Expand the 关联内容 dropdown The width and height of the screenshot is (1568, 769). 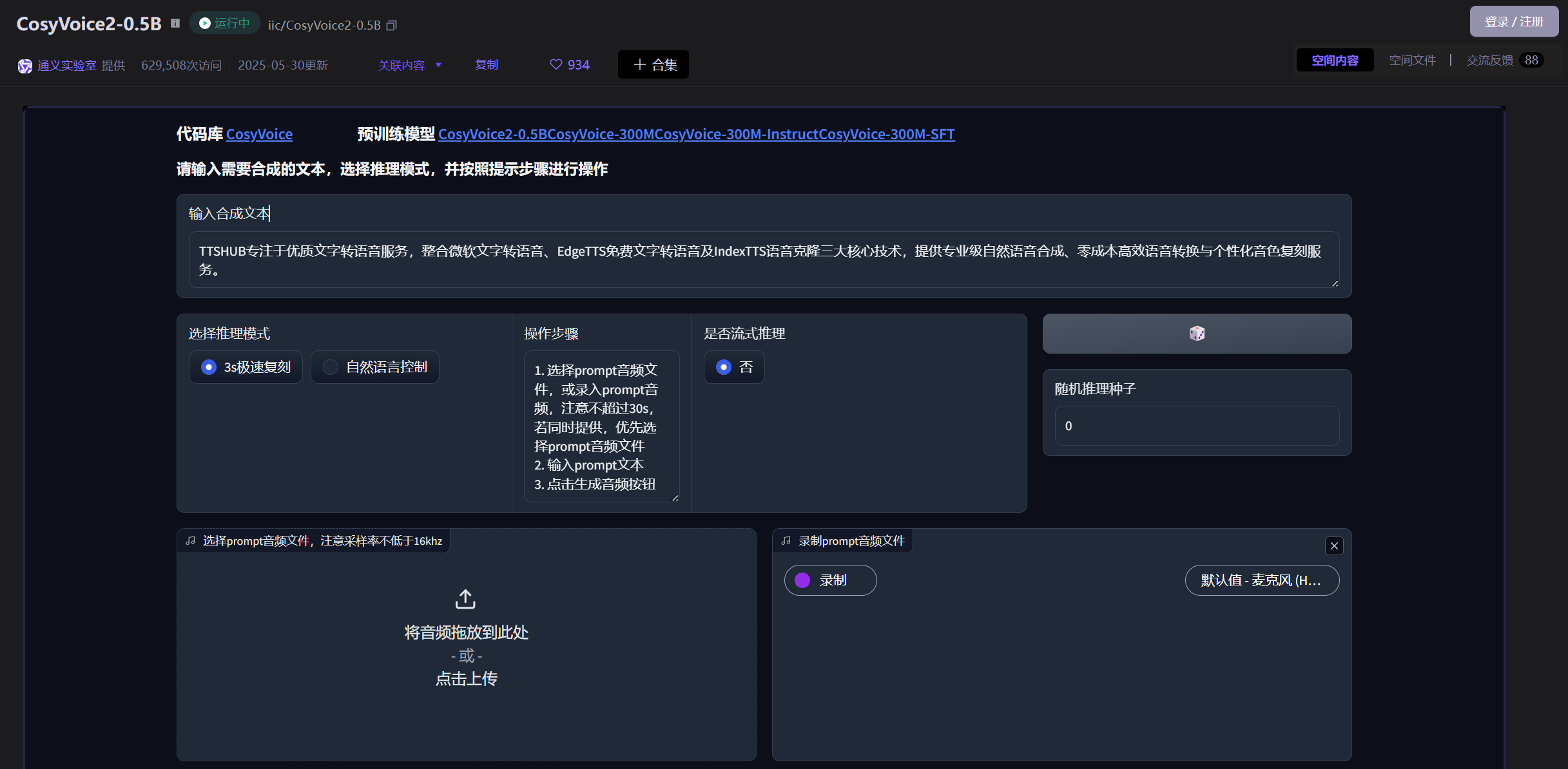click(410, 65)
